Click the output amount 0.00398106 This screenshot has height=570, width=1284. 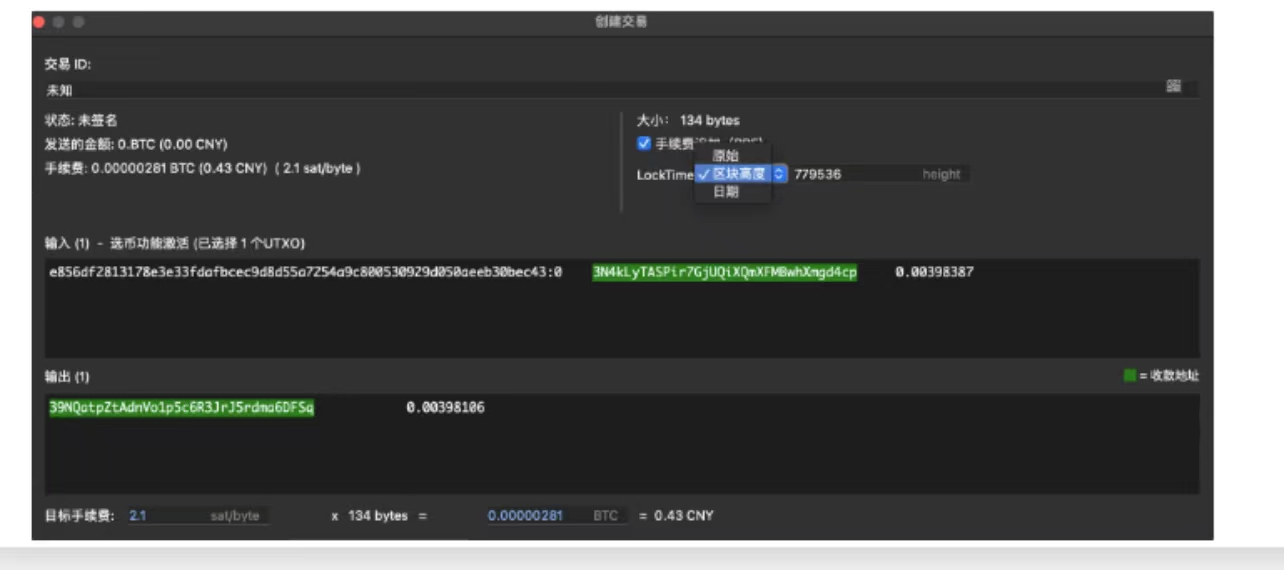point(445,408)
